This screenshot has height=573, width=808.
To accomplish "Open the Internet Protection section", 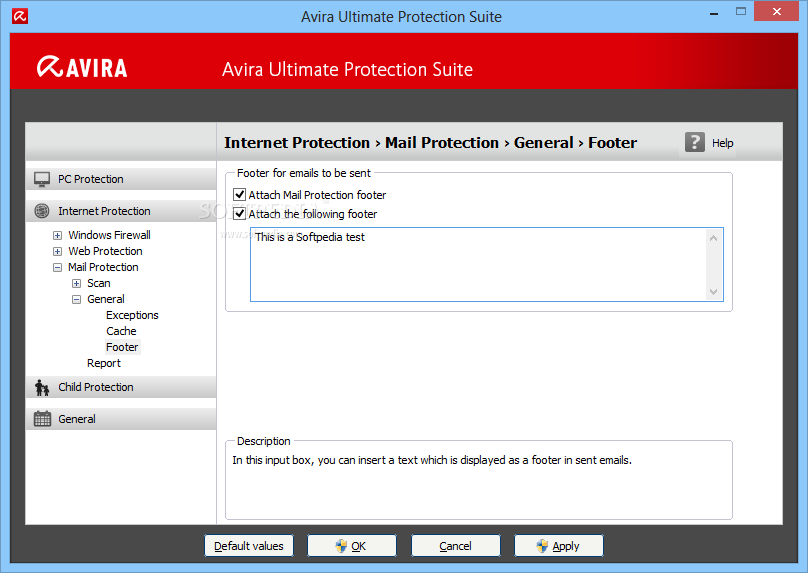I will click(x=121, y=211).
